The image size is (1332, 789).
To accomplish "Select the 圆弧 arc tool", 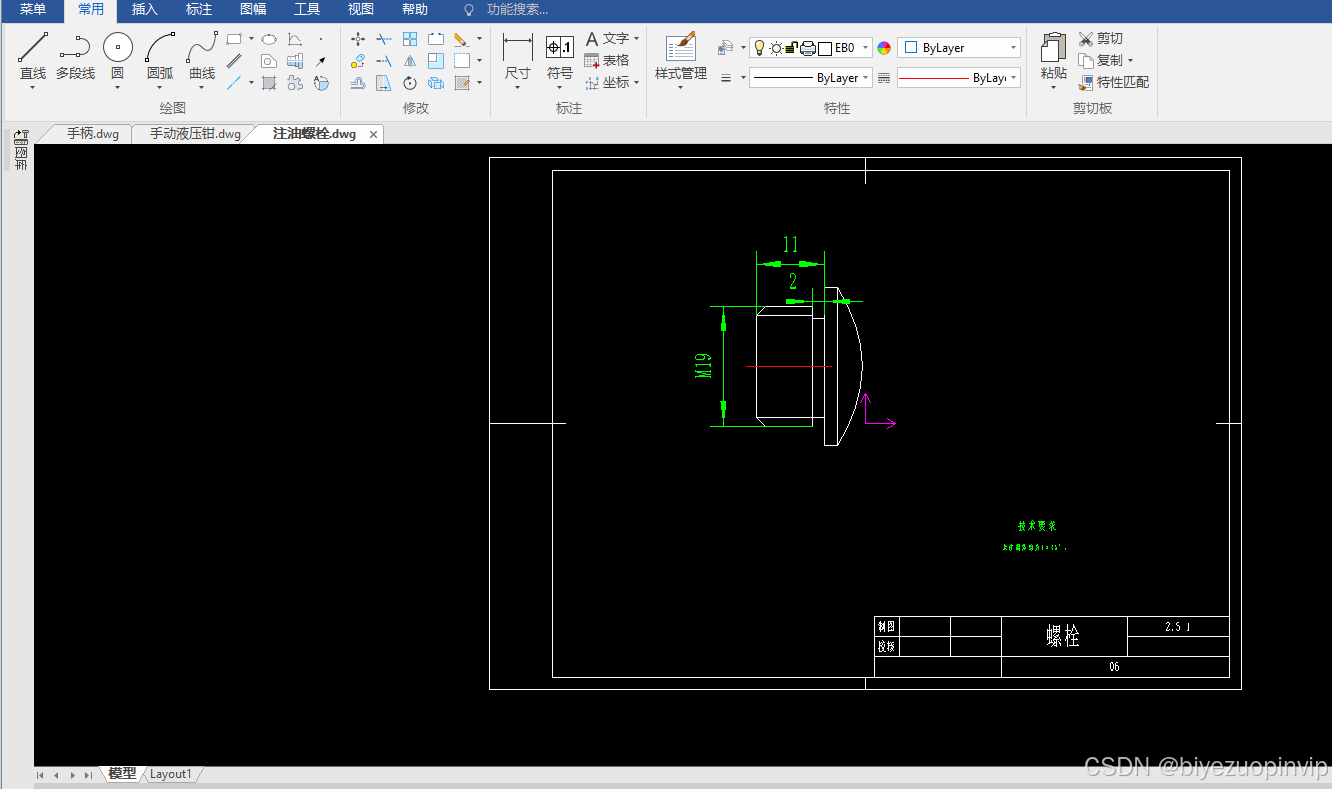I will 160,55.
